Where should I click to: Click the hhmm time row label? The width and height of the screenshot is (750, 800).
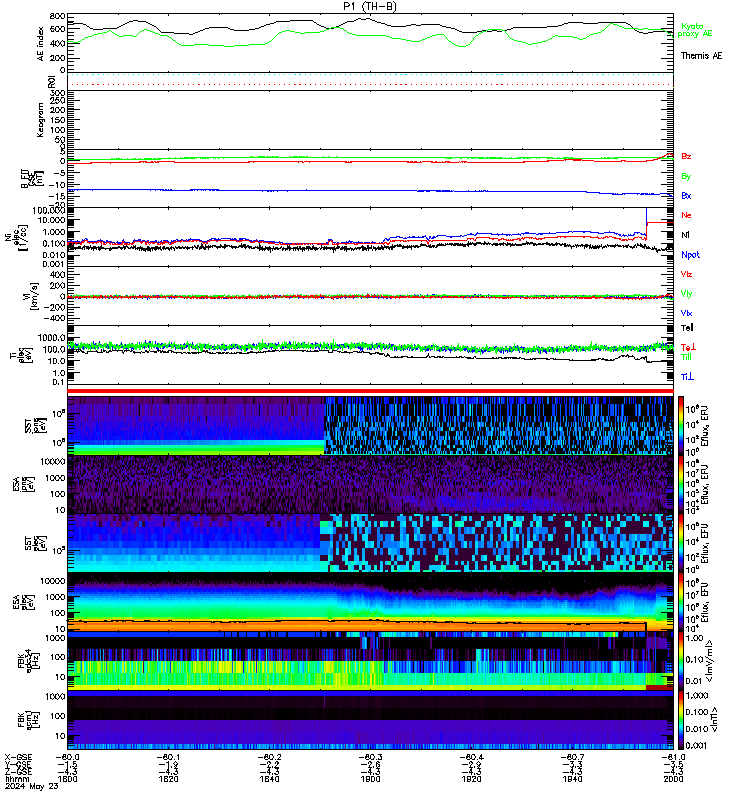tap(15, 779)
